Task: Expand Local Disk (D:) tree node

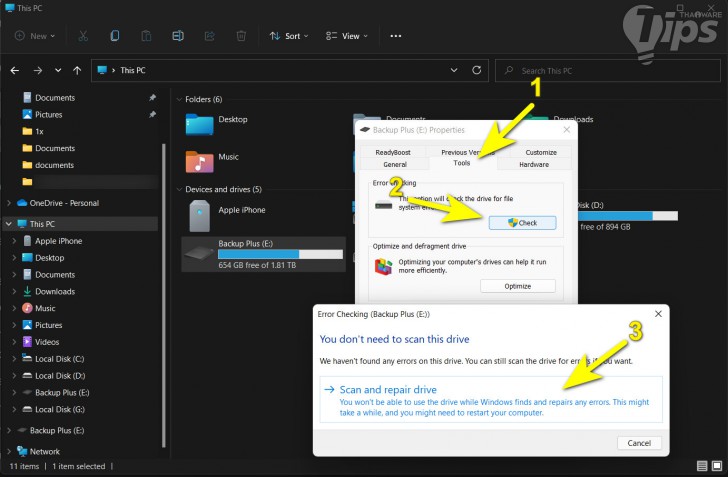Action: click(x=14, y=376)
